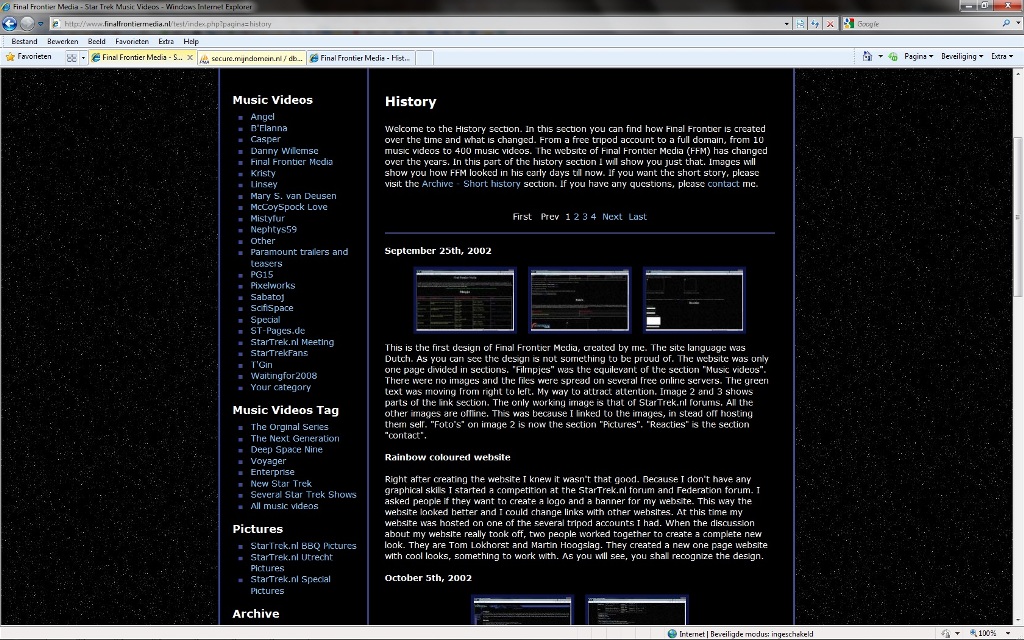Switch to Final Frontier Media - Hist... tab

coord(360,58)
